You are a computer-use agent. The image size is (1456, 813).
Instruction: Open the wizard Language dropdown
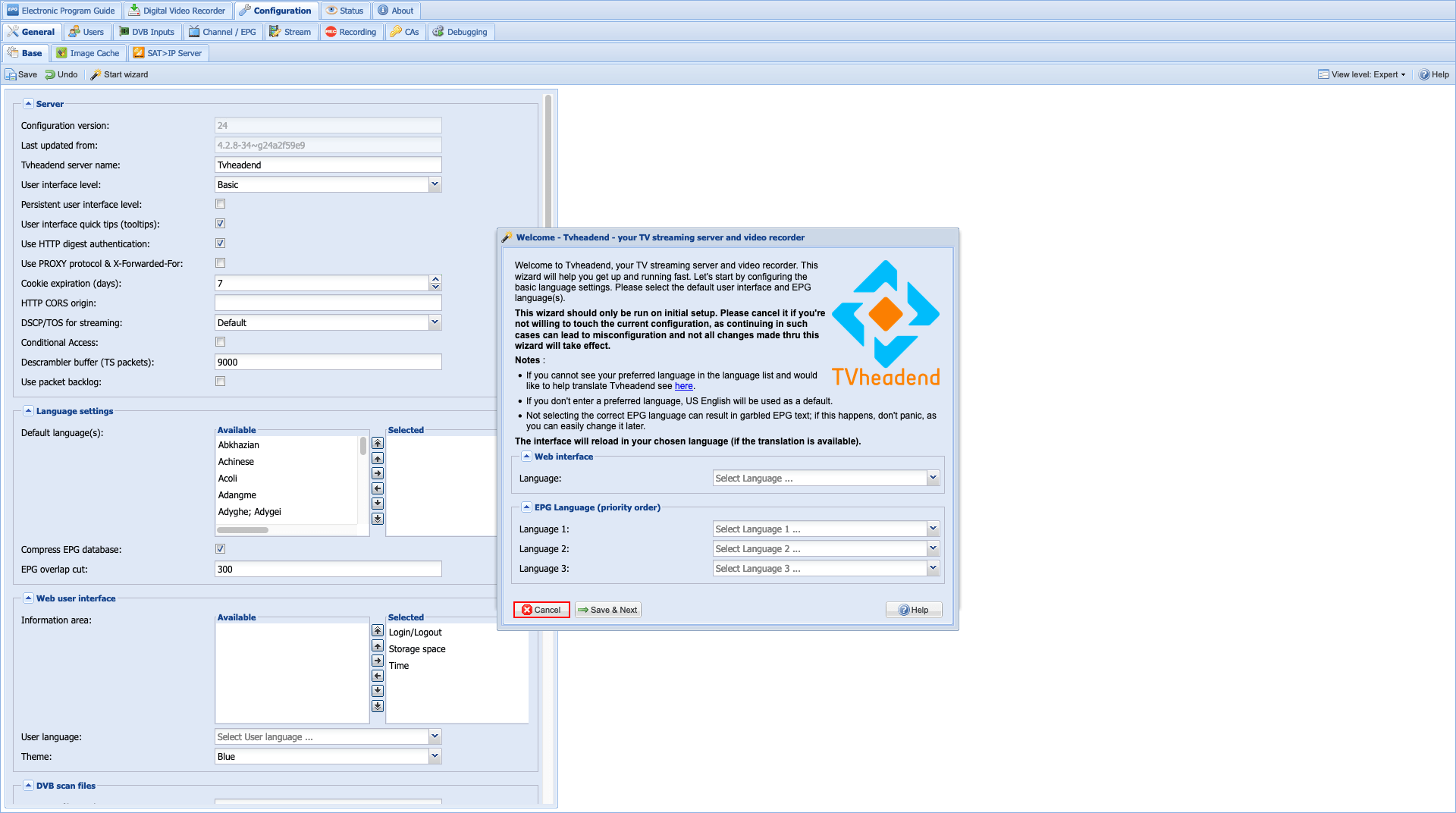(933, 479)
